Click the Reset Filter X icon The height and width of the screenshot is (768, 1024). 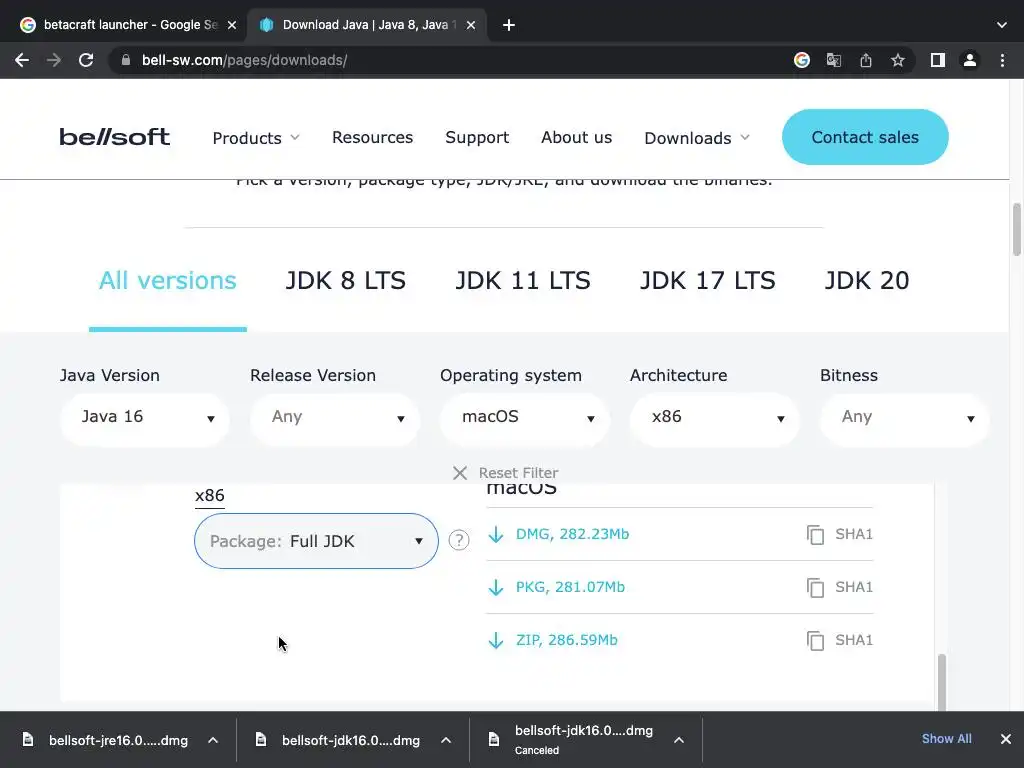[460, 473]
